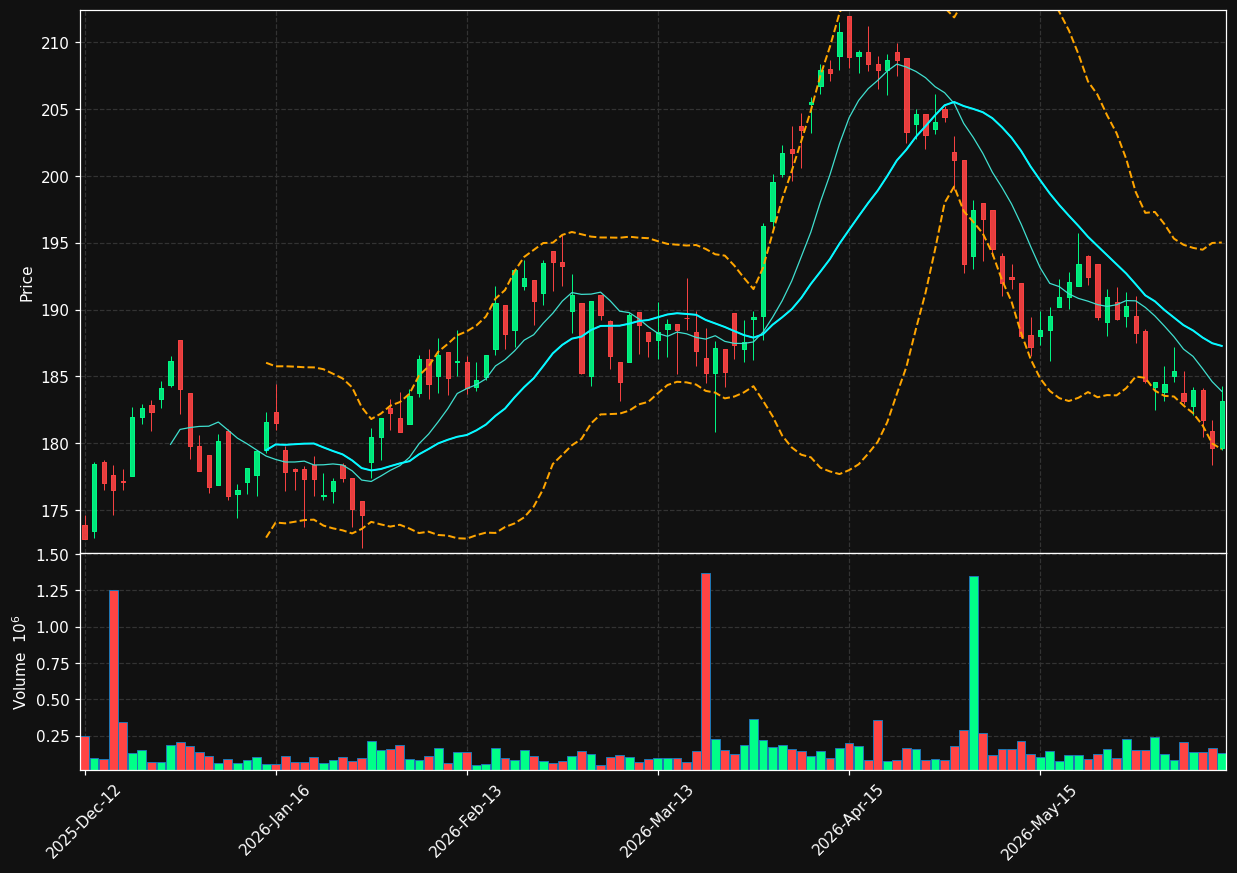
Task: Click the 195 price axis label
Action: 56,244
